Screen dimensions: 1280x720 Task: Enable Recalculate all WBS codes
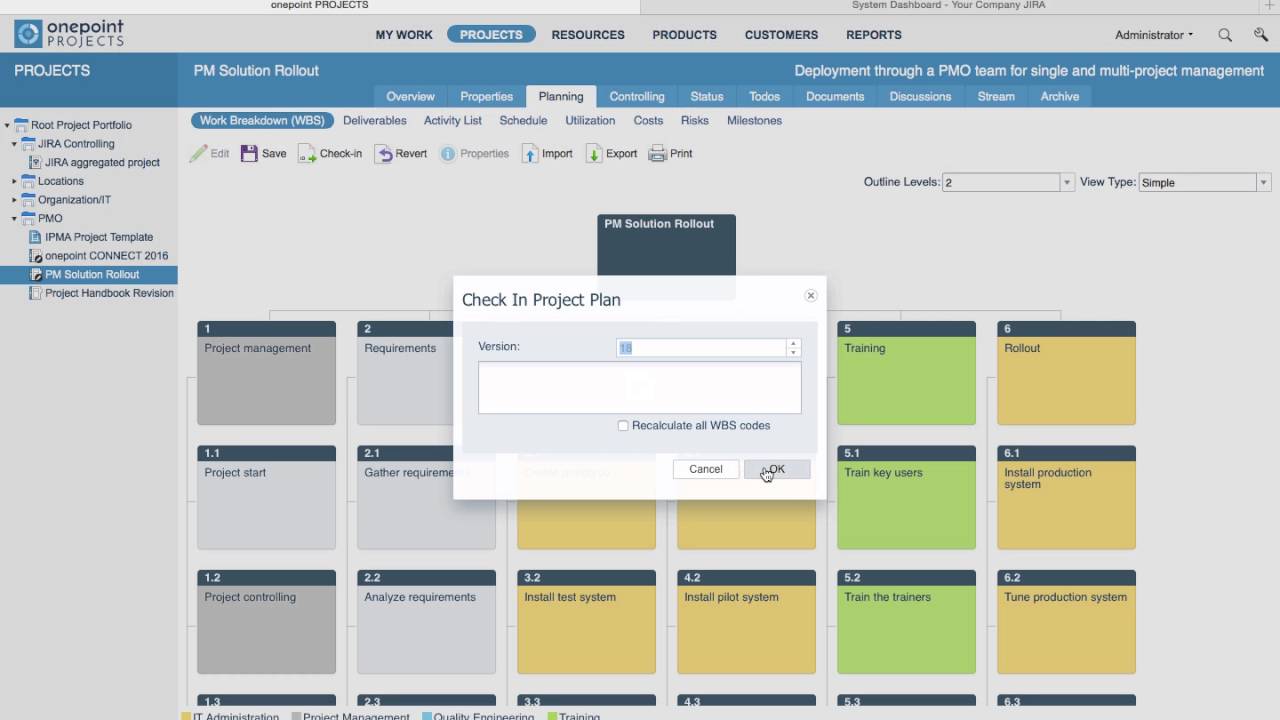tap(623, 425)
